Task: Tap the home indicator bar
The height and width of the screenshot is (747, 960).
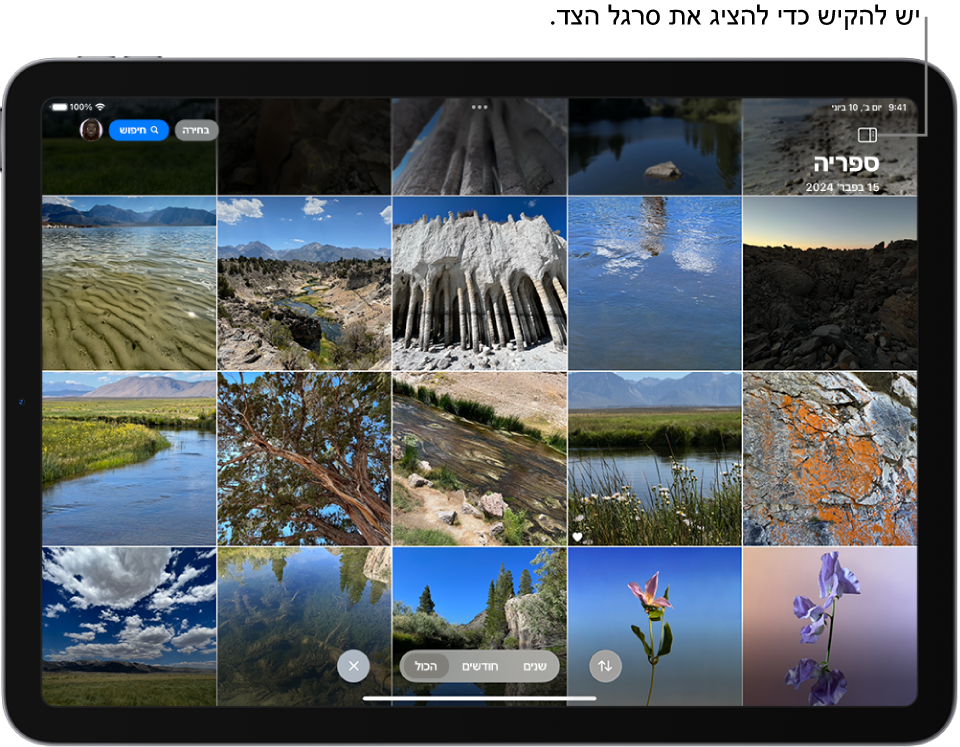Action: coord(479,698)
